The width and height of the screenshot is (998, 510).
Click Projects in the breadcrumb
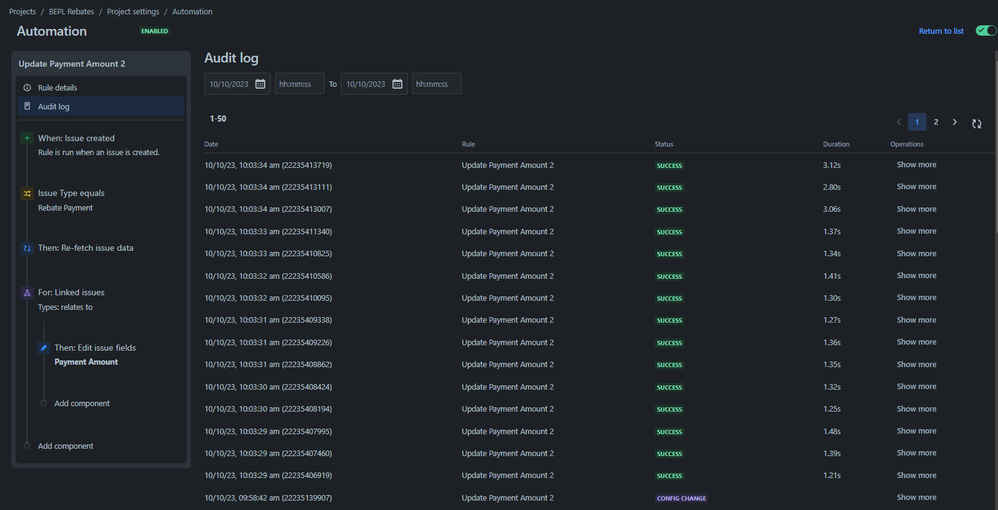(22, 11)
